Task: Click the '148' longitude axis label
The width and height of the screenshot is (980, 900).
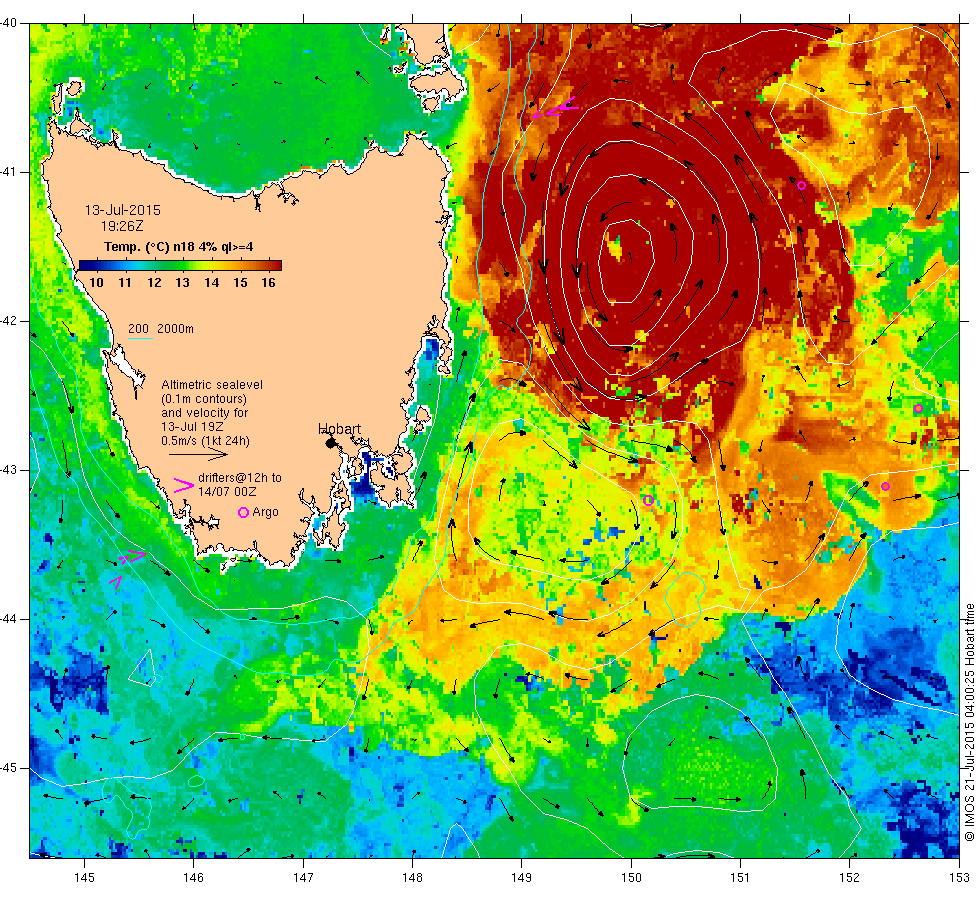Action: pyautogui.click(x=412, y=878)
